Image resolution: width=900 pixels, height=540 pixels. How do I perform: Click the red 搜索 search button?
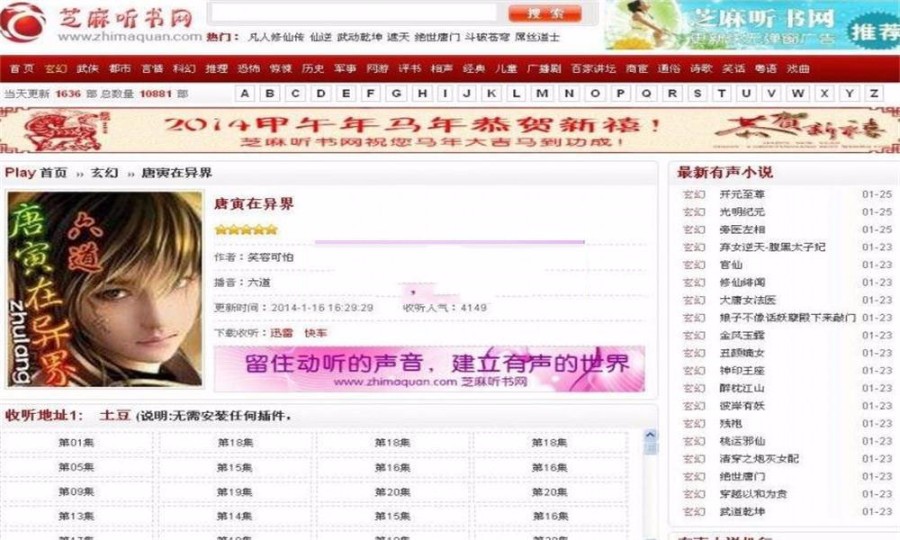(545, 13)
